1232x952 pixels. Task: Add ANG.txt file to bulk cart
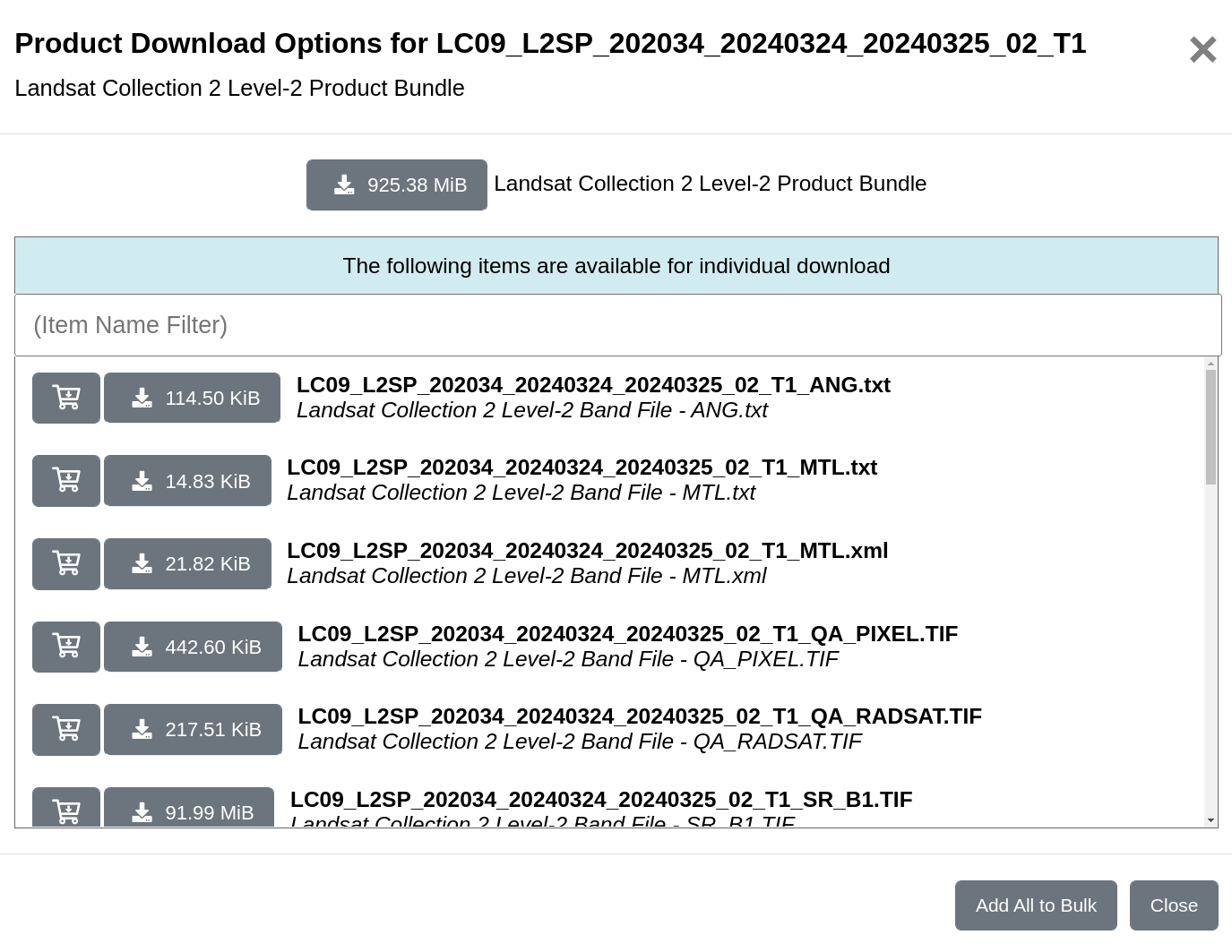click(66, 398)
